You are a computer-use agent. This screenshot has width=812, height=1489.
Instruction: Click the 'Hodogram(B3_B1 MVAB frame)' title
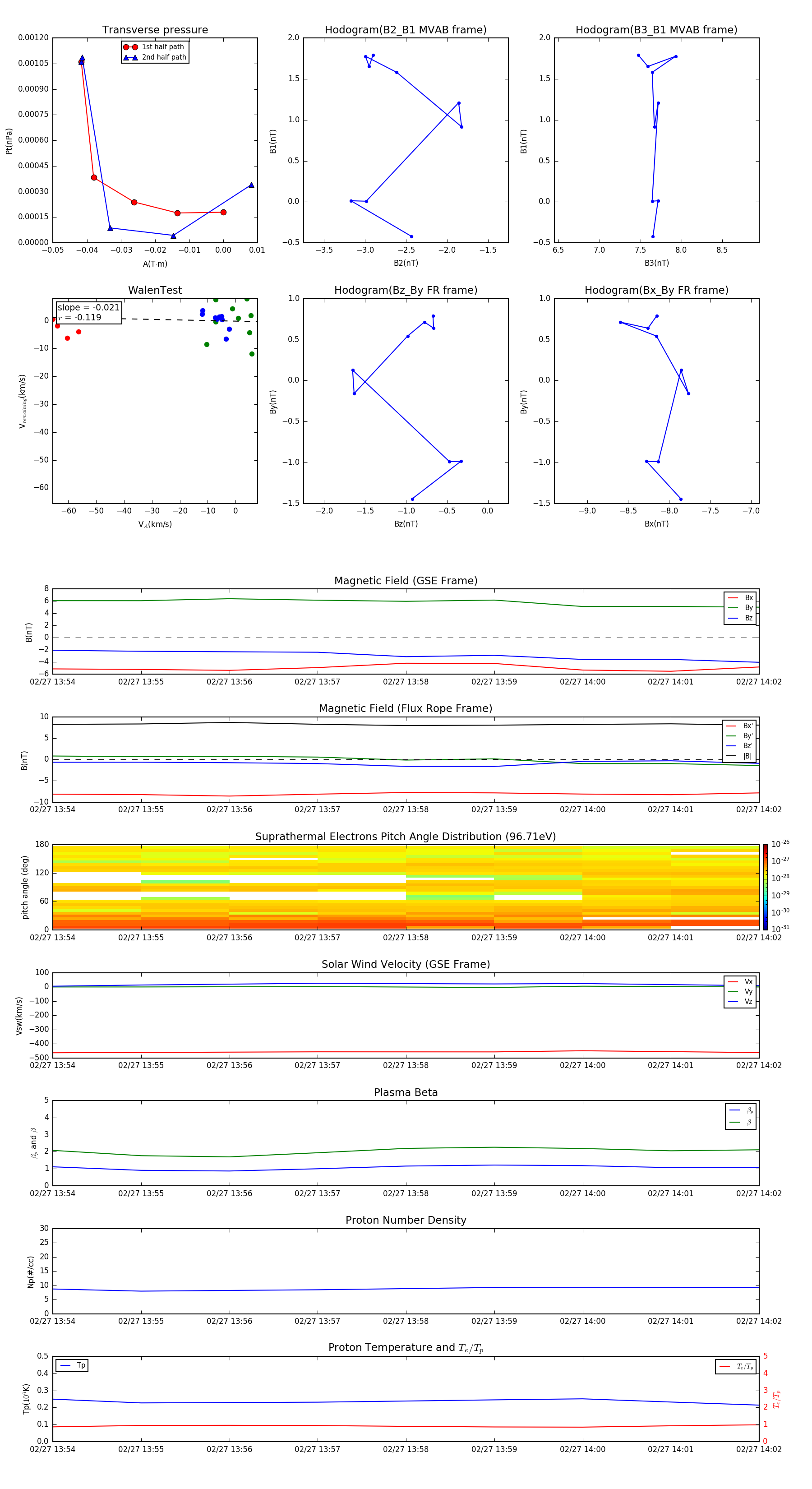tap(656, 30)
